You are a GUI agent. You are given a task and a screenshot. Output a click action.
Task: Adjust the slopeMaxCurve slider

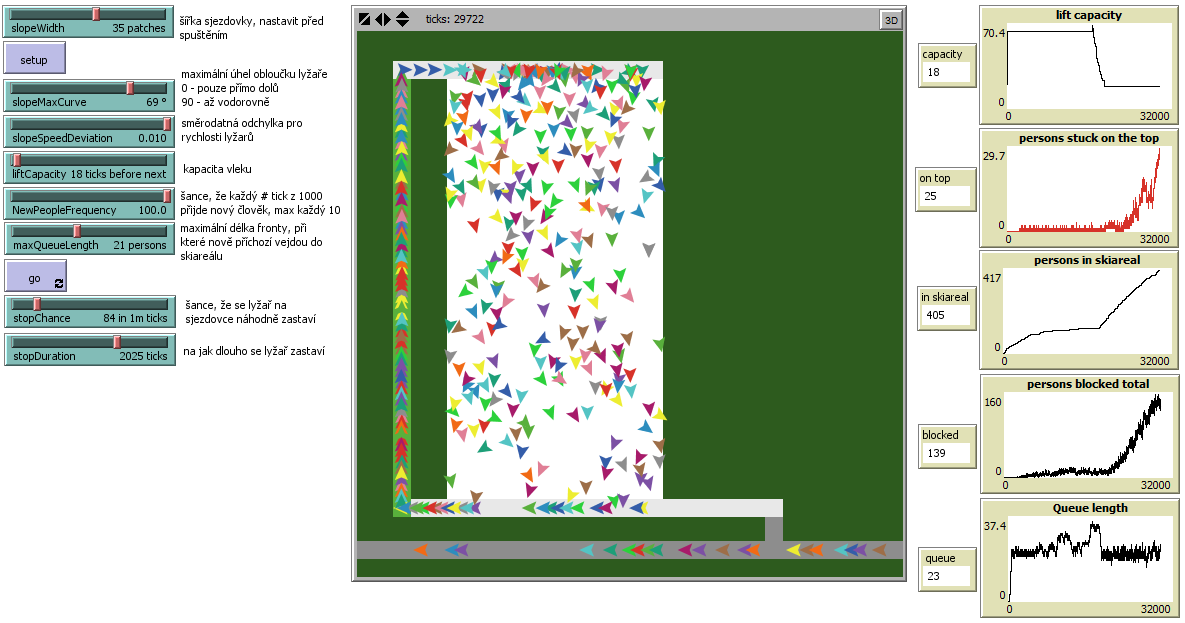tap(129, 89)
